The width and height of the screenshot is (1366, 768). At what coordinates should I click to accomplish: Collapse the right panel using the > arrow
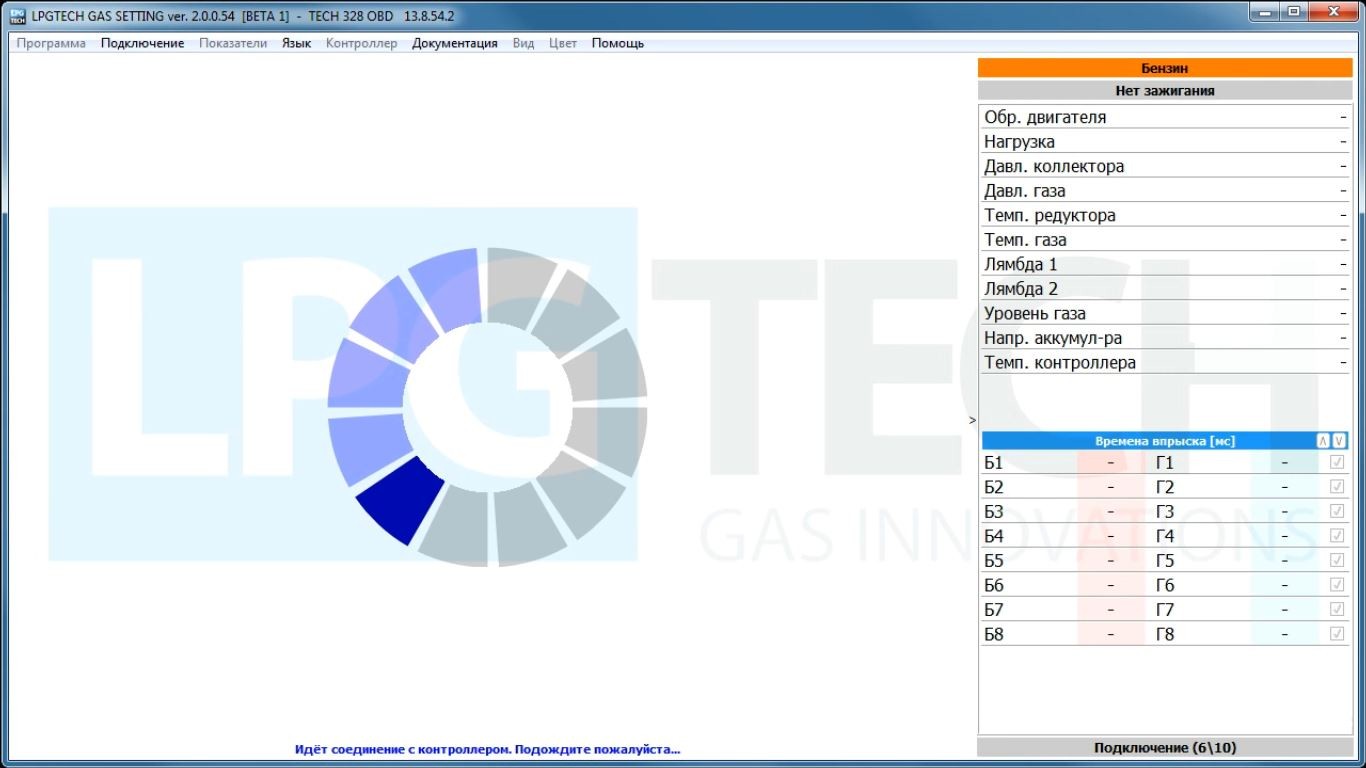pos(972,420)
